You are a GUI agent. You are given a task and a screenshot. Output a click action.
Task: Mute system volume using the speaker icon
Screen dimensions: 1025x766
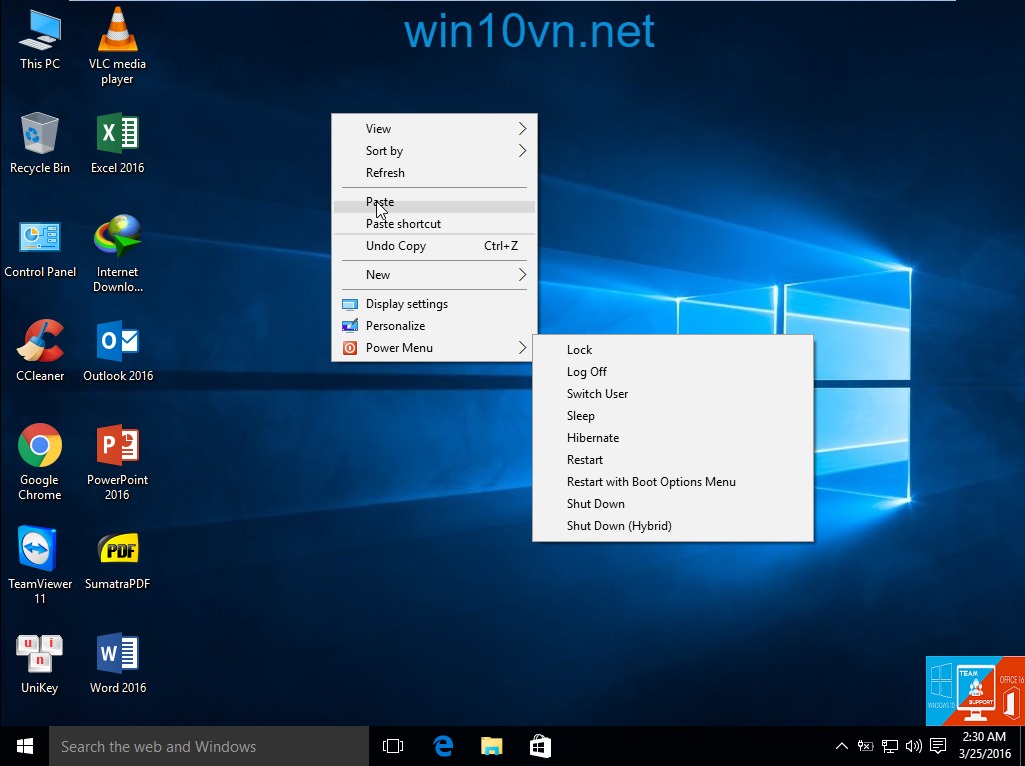click(913, 745)
